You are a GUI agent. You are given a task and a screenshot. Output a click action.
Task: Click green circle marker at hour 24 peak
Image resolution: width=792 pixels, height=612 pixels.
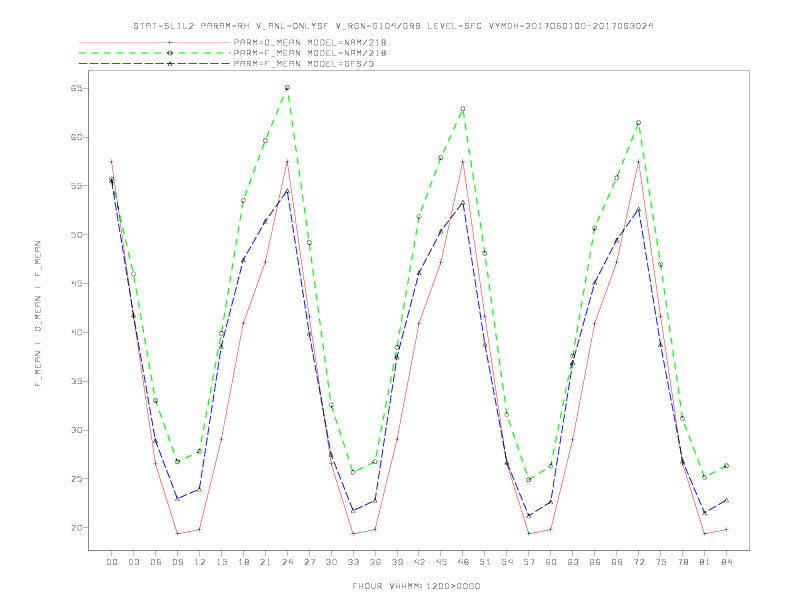[x=287, y=88]
